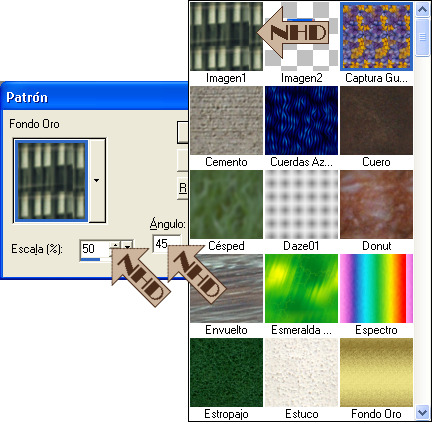Select the Césped grass pattern

226,204
